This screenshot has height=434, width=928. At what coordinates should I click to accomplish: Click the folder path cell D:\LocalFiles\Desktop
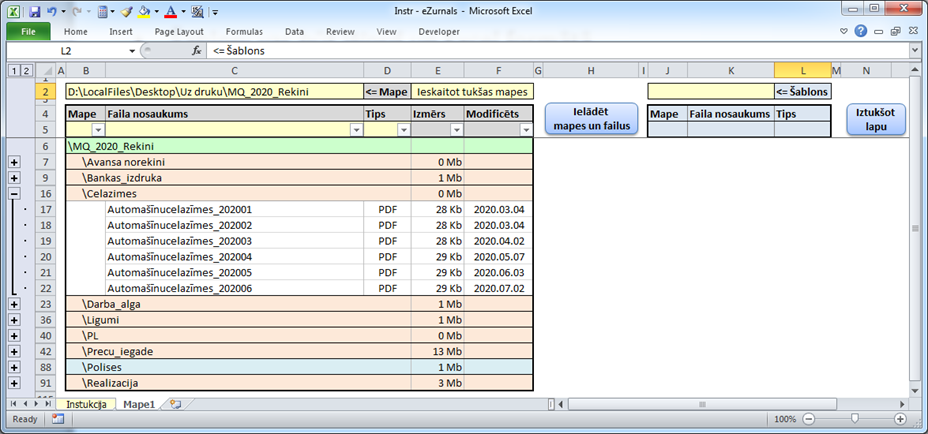[214, 92]
